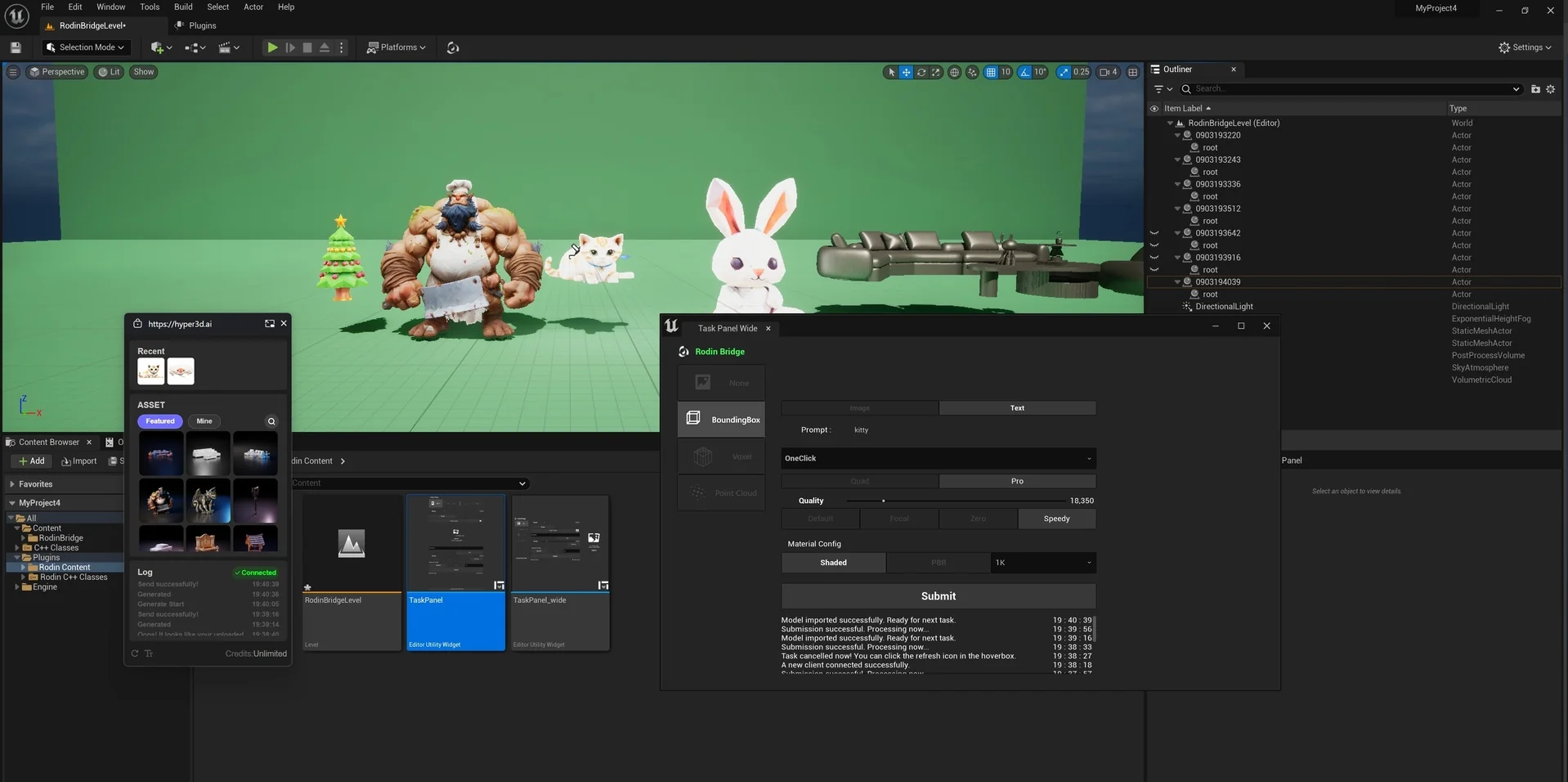
Task: Toggle rotation angle snapping
Action: 1024,72
